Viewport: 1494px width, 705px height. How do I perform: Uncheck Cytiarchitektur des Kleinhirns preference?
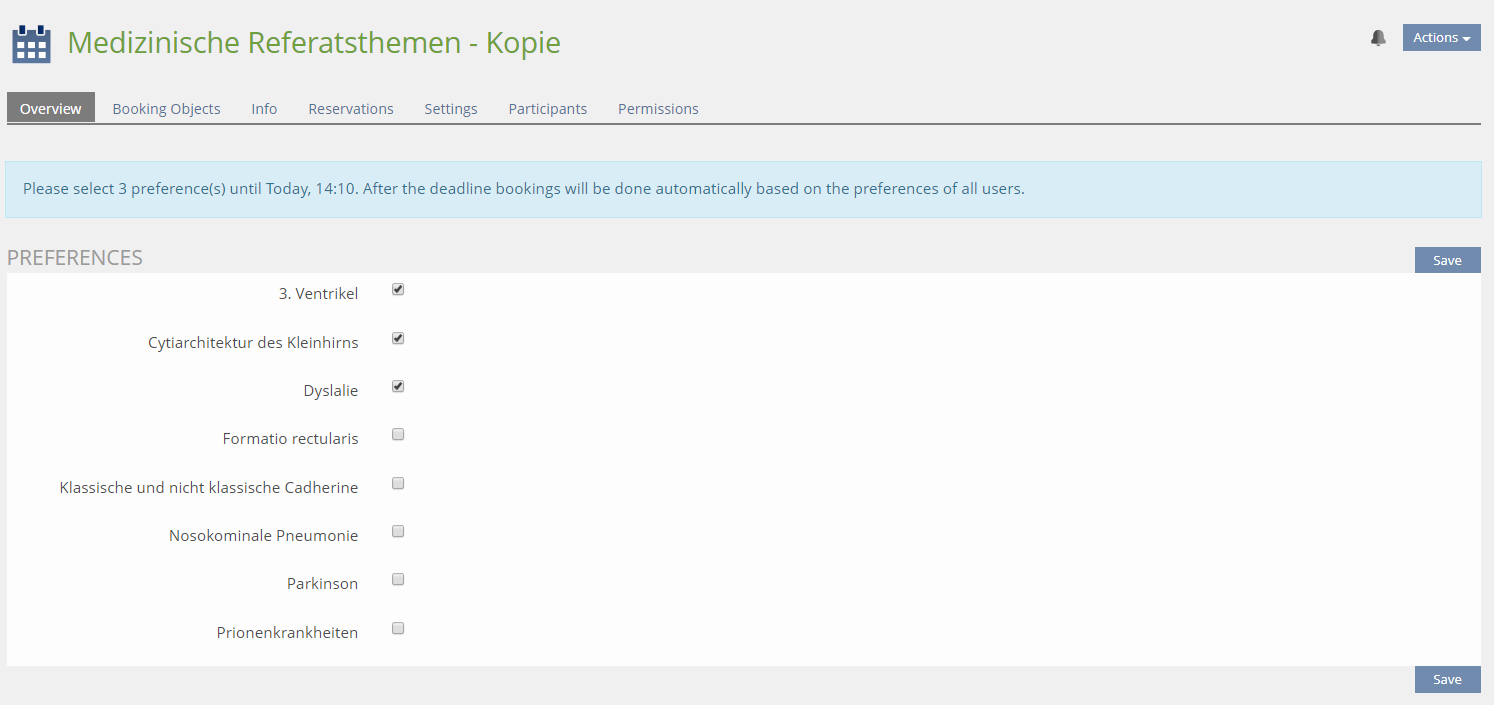tap(398, 339)
